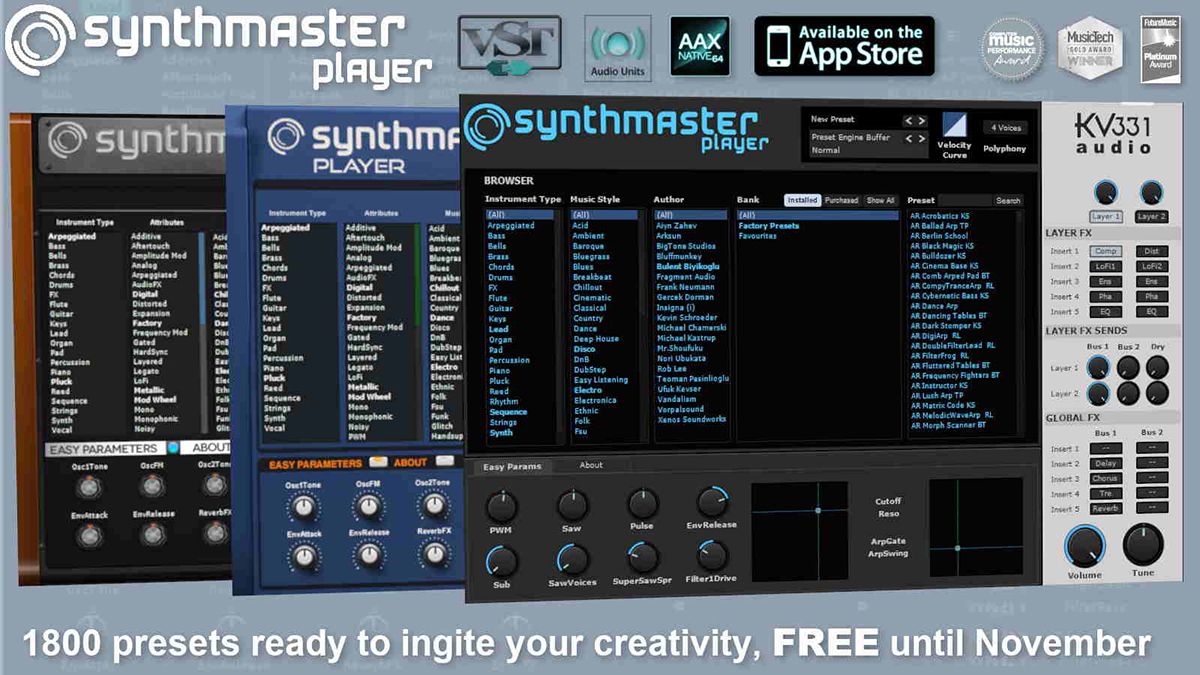Image resolution: width=1200 pixels, height=675 pixels.
Task: Adjust the Tune knob
Action: (1143, 545)
